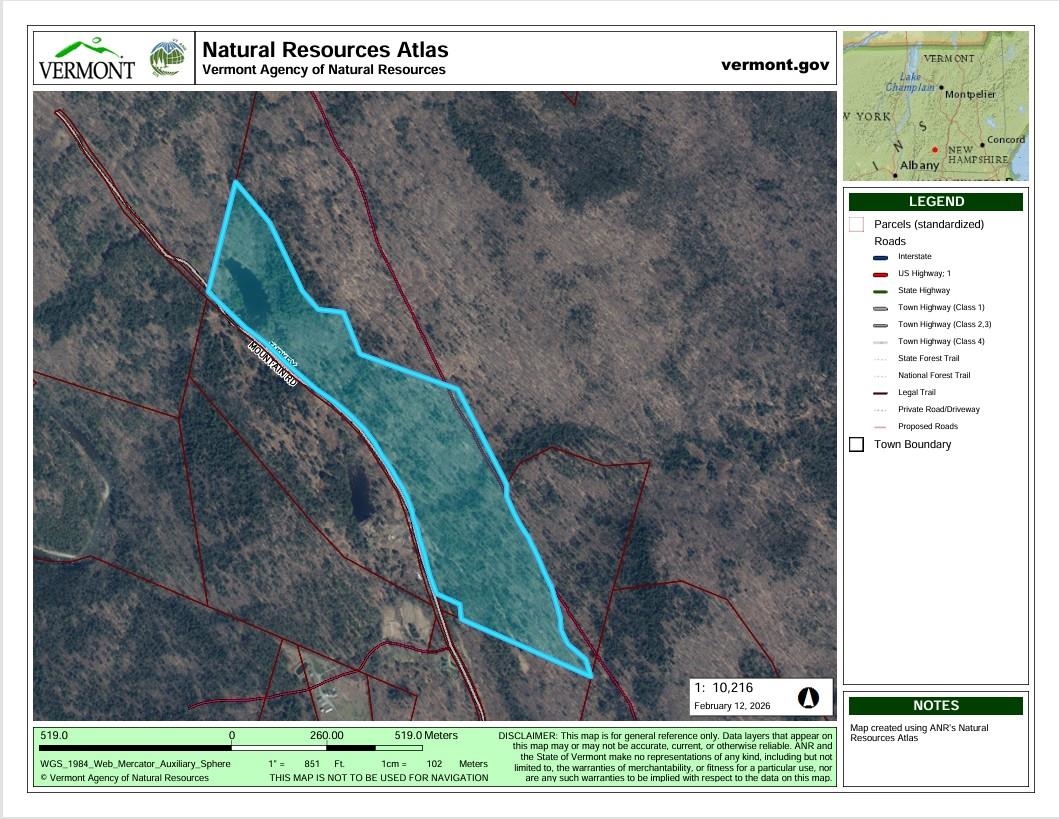Click the Parcels (standardized) legend swatch
Image resolution: width=1059 pixels, height=819 pixels.
click(x=856, y=224)
